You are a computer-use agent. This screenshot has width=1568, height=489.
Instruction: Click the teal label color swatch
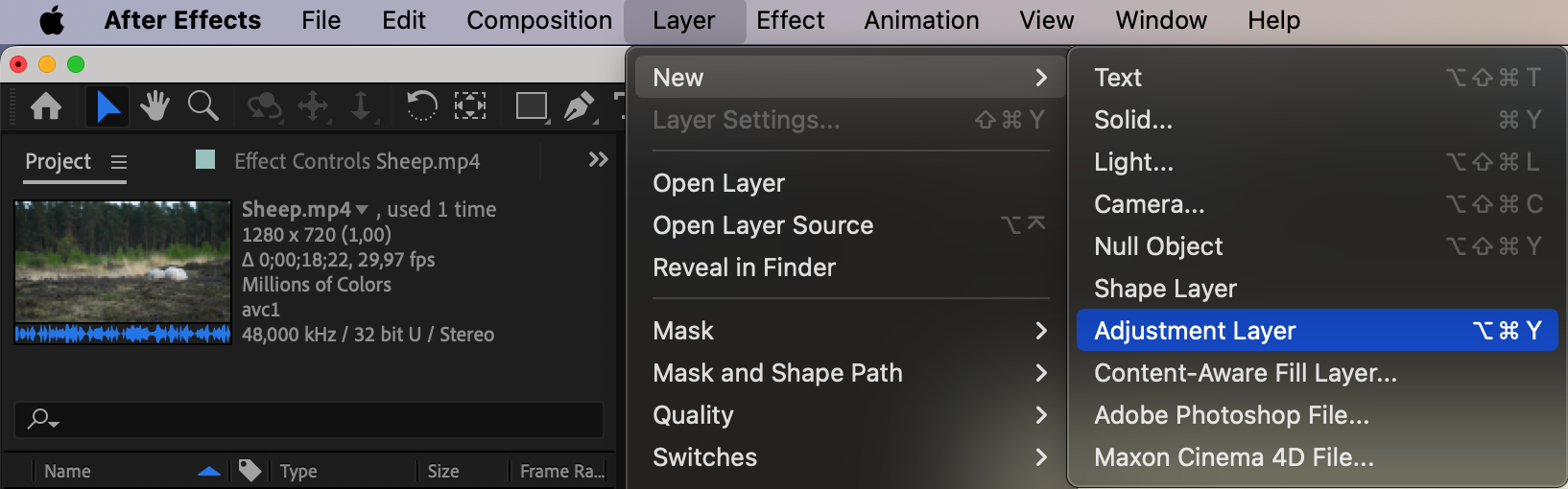click(x=205, y=159)
